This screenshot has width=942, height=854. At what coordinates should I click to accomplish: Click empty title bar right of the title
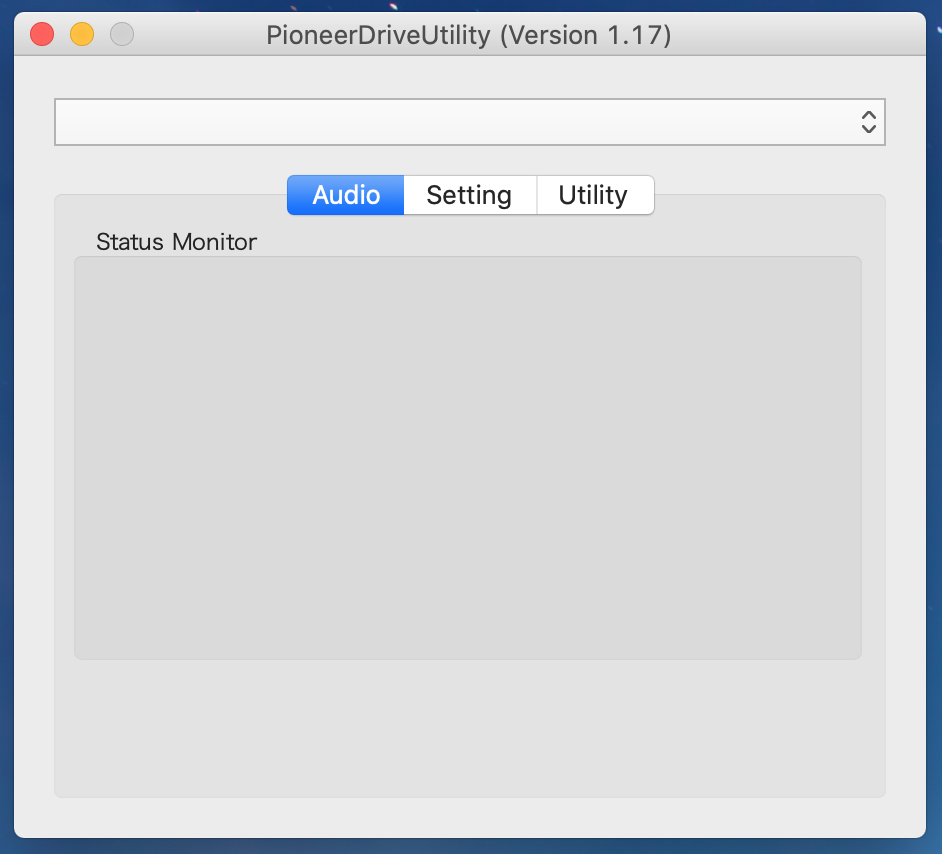pos(800,36)
